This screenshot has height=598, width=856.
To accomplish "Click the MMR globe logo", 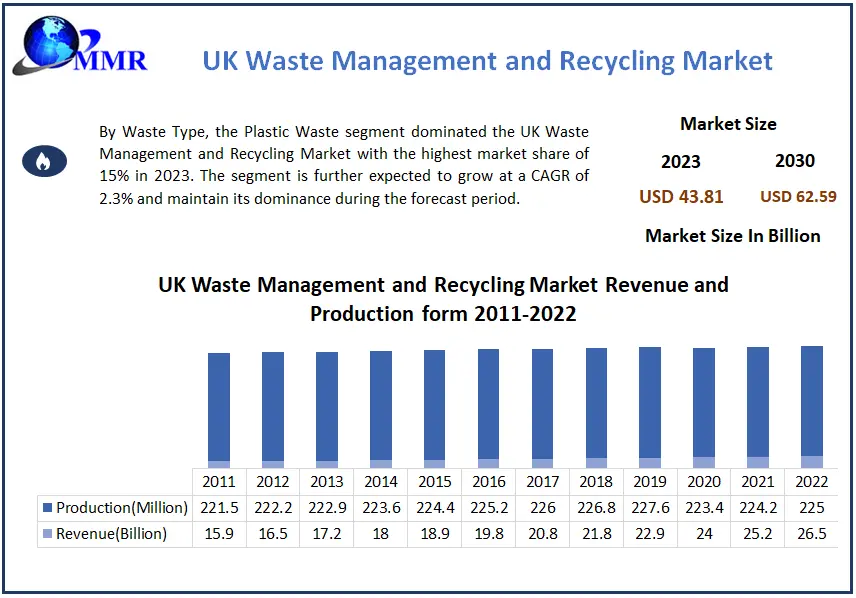I will click(80, 46).
